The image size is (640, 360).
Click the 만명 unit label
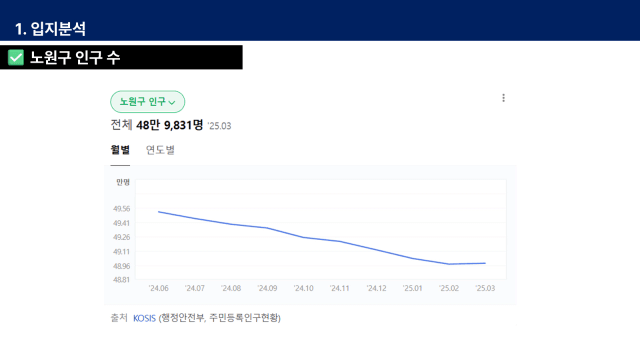tap(123, 182)
